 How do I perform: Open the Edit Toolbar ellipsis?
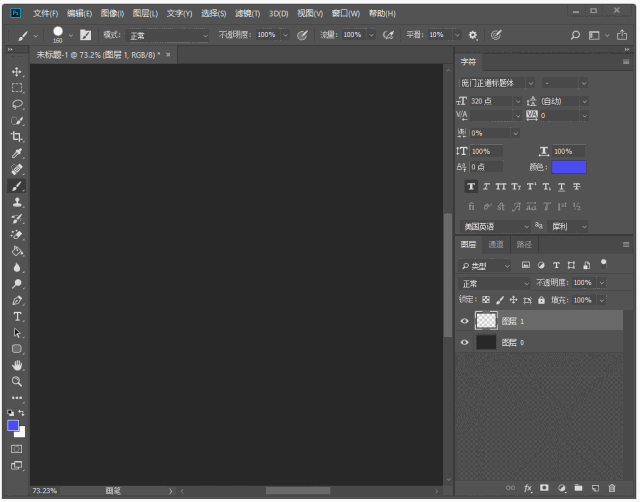[17, 398]
